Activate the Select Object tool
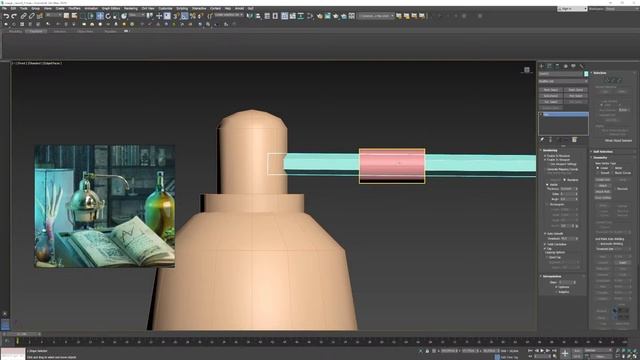640x360 pixels. (x=66, y=16)
